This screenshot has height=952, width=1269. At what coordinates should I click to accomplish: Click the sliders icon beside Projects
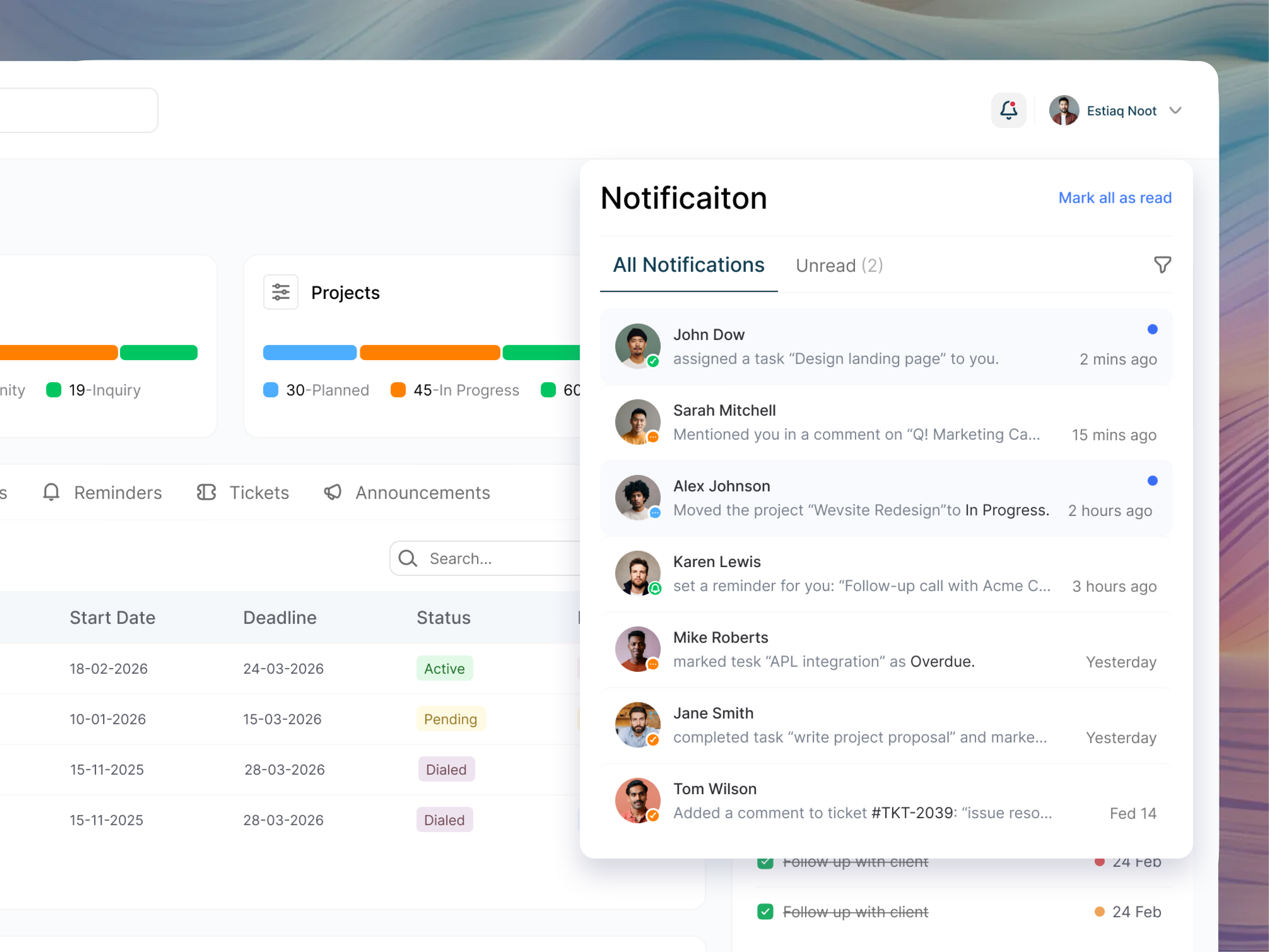281,292
